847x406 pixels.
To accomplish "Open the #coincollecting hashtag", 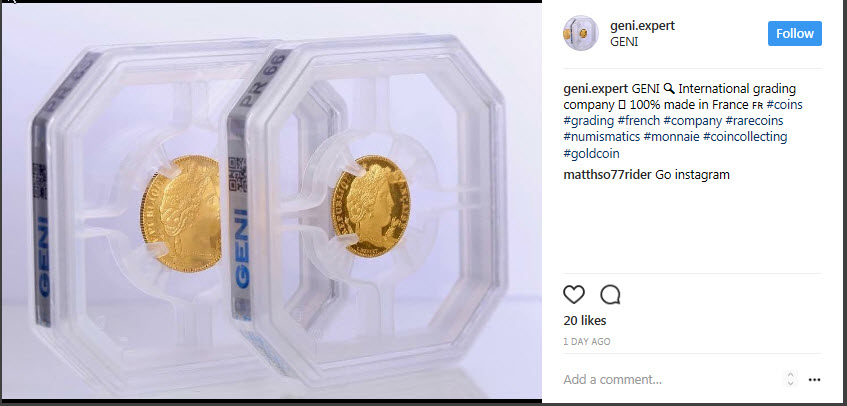I will click(x=745, y=137).
